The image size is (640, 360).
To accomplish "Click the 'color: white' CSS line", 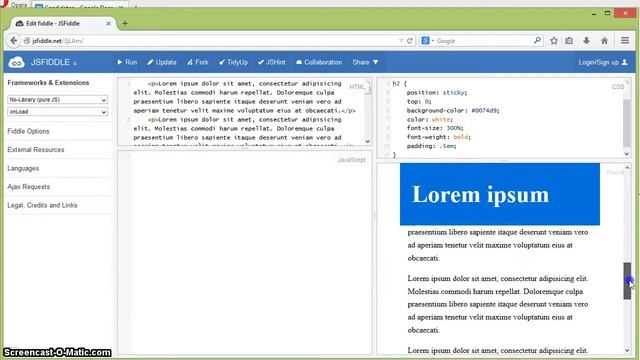I will click(x=430, y=120).
